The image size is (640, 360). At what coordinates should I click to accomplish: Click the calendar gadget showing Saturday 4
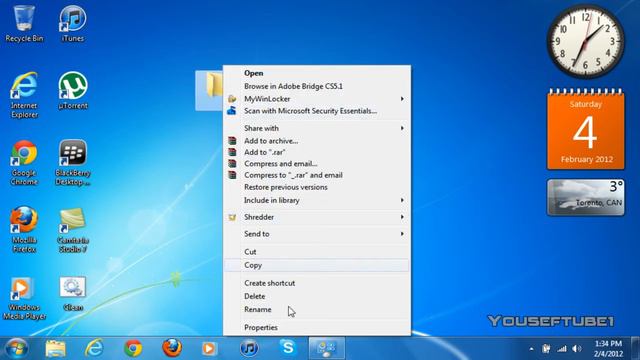click(x=586, y=129)
